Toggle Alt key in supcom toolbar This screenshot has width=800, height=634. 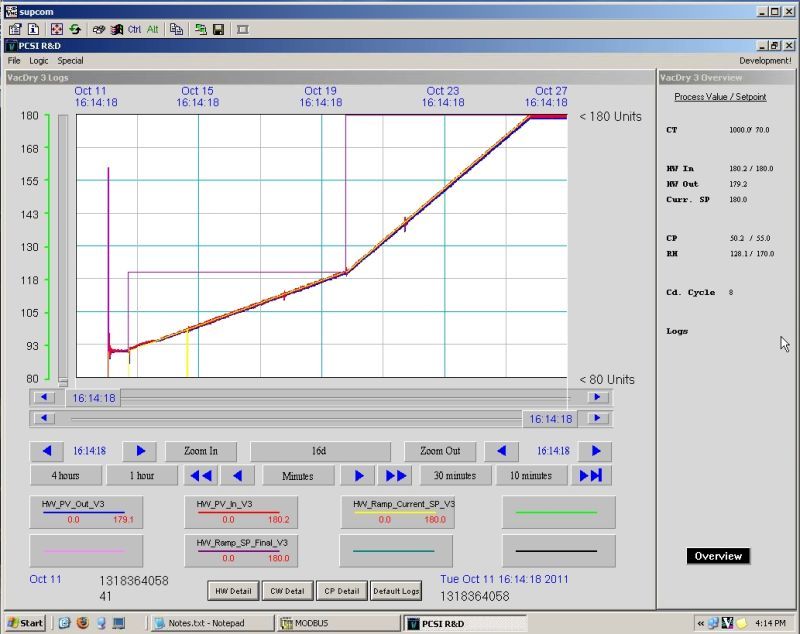pos(153,30)
